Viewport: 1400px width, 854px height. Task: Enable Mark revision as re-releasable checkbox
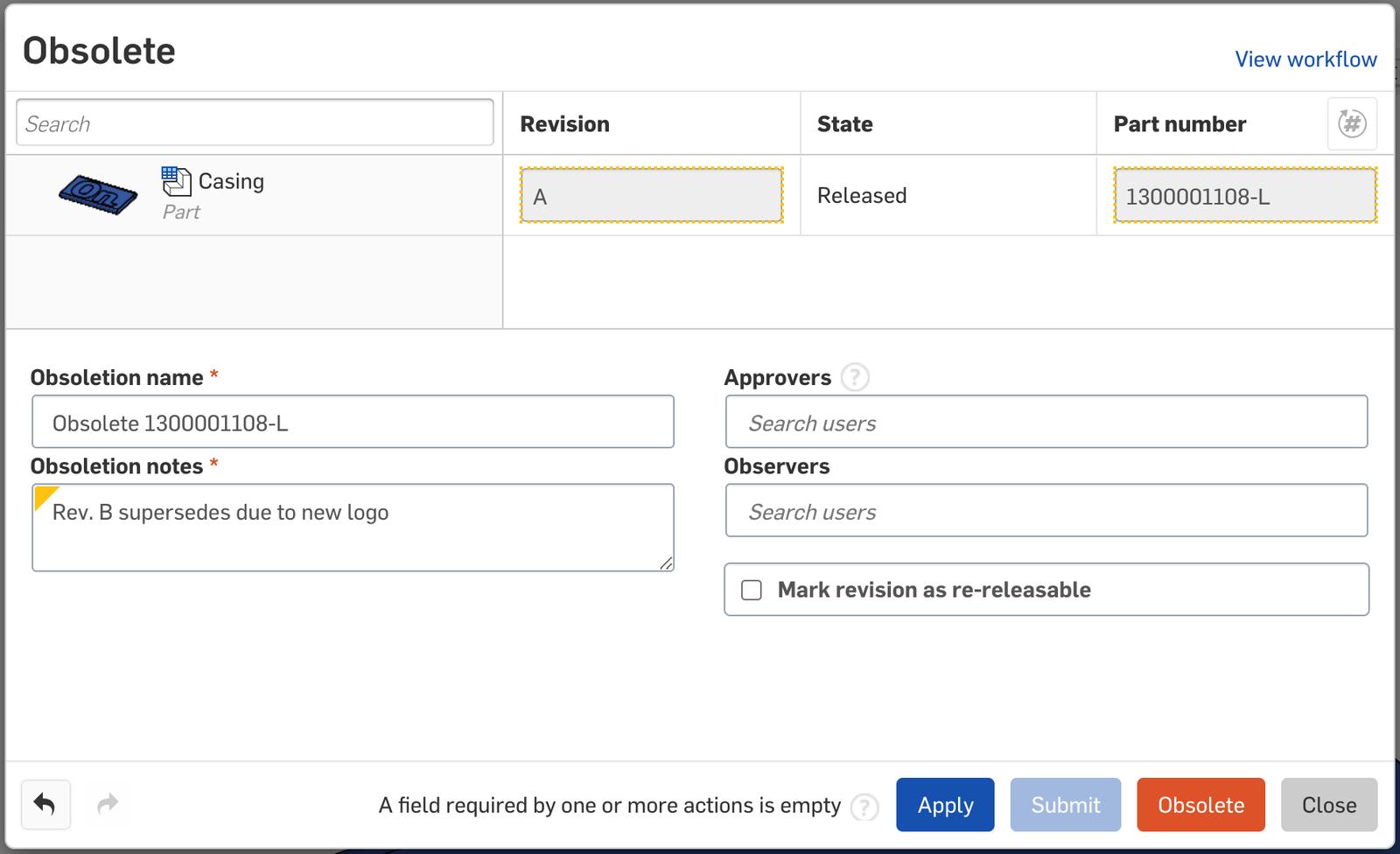pos(752,591)
